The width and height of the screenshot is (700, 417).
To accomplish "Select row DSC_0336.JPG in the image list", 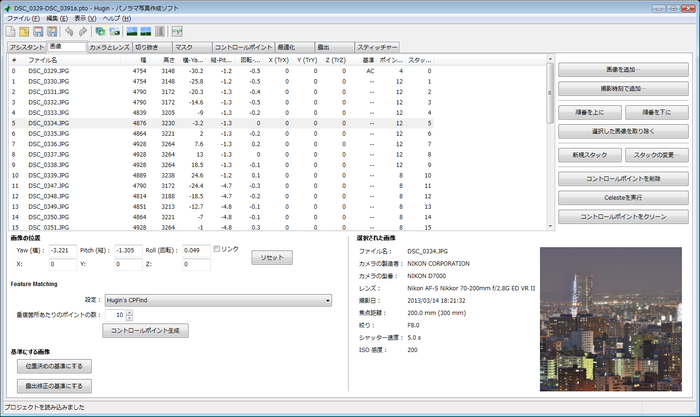I will point(221,144).
